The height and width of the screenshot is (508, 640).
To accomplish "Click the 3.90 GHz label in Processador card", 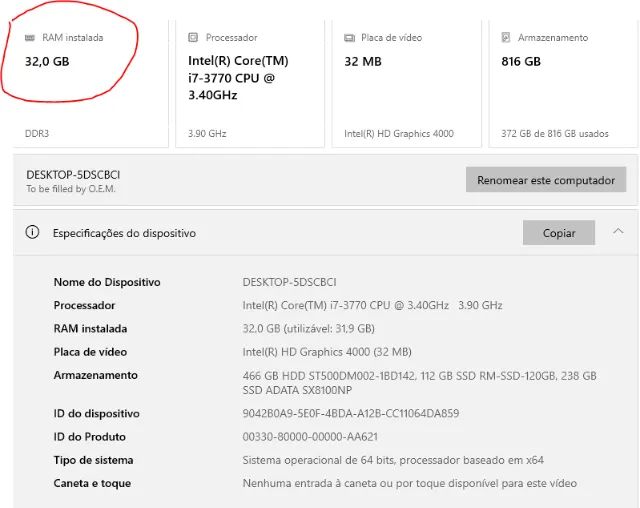I will coord(207,133).
